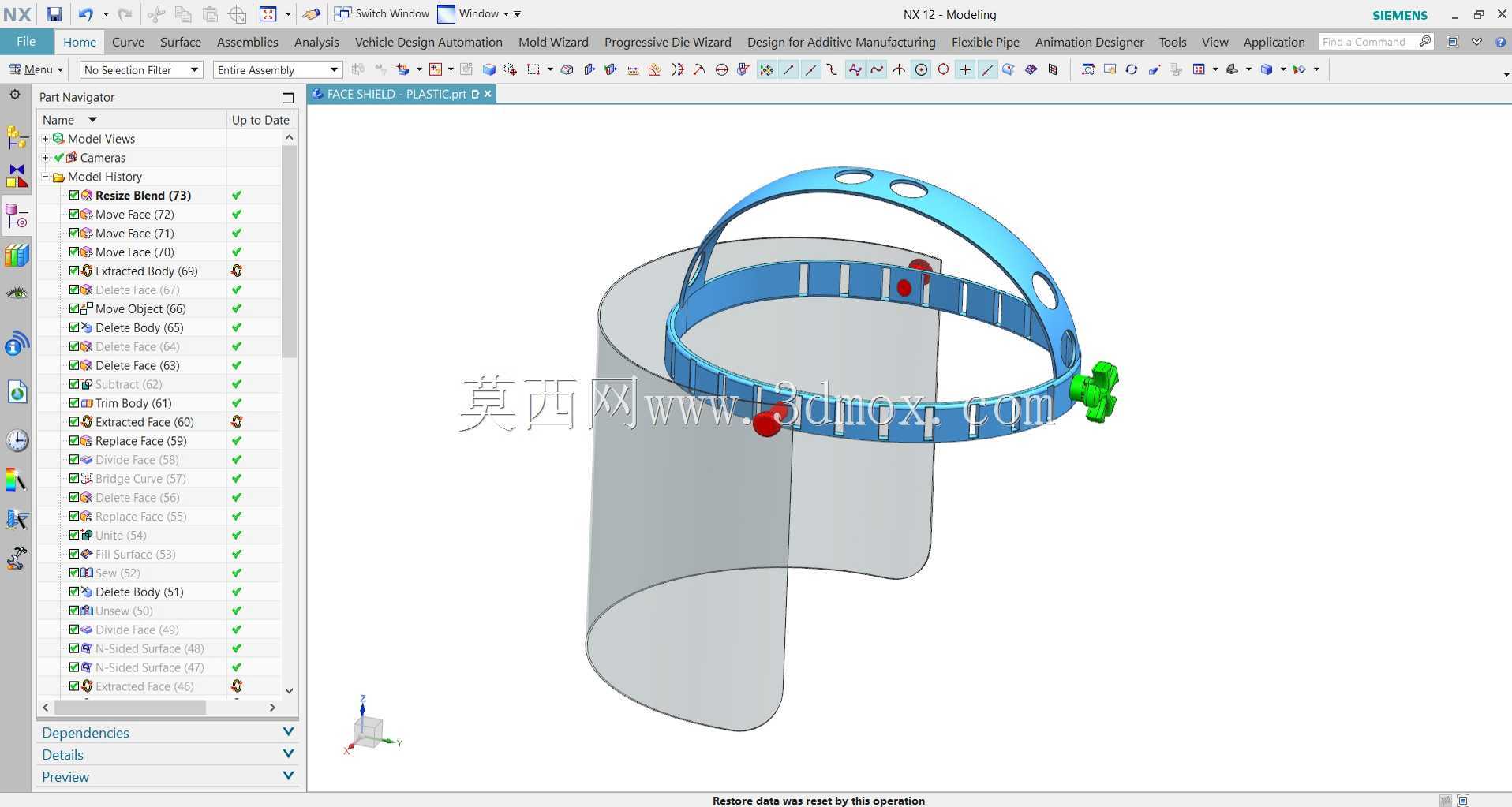Open the Assembly Navigator sidebar icon

tap(17, 136)
